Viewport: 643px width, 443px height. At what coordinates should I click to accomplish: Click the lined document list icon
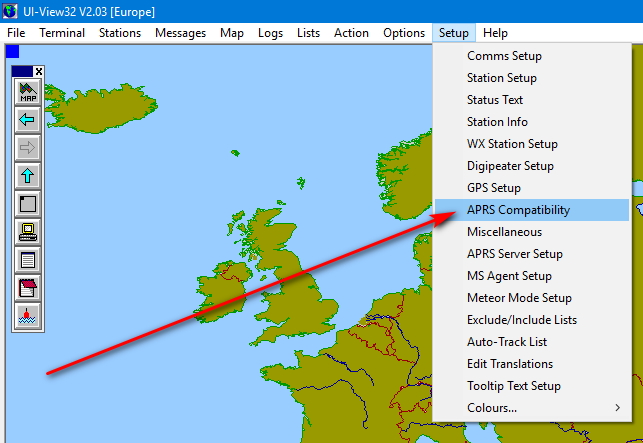(28, 261)
